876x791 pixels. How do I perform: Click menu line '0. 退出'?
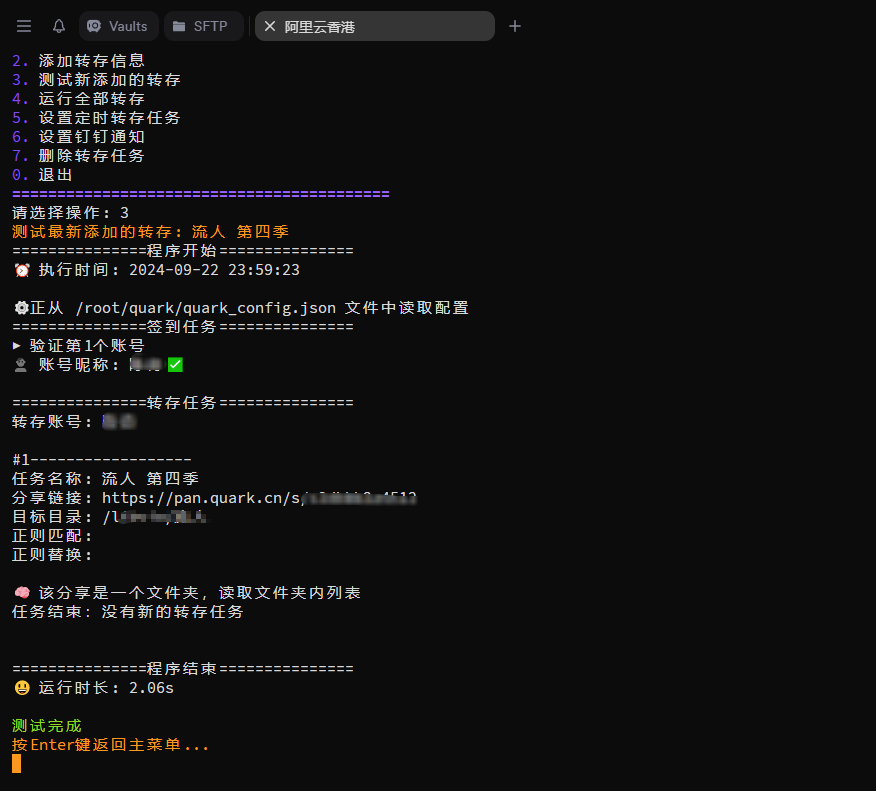(42, 174)
